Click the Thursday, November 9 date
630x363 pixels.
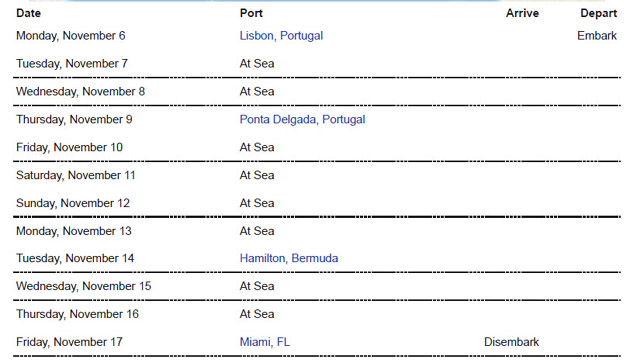(74, 119)
